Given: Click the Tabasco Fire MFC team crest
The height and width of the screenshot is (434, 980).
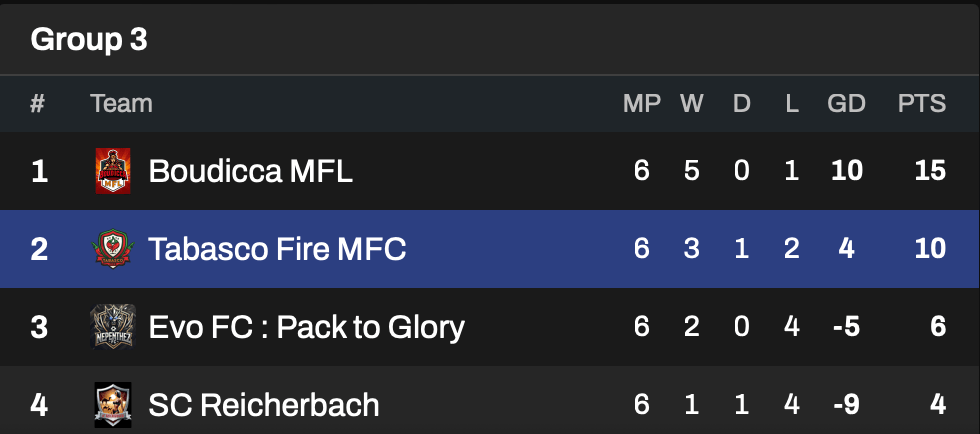Looking at the screenshot, I should (x=112, y=248).
